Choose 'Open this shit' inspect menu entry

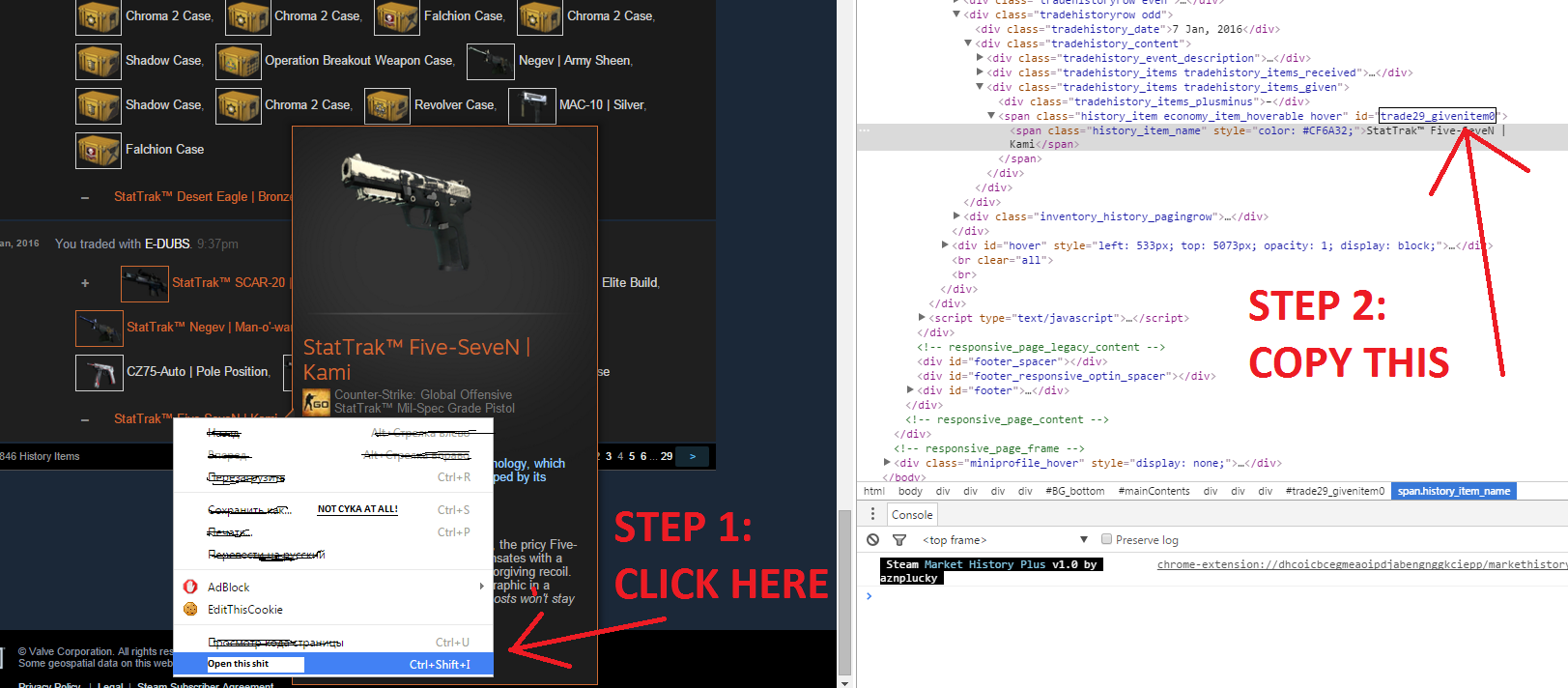tap(332, 664)
